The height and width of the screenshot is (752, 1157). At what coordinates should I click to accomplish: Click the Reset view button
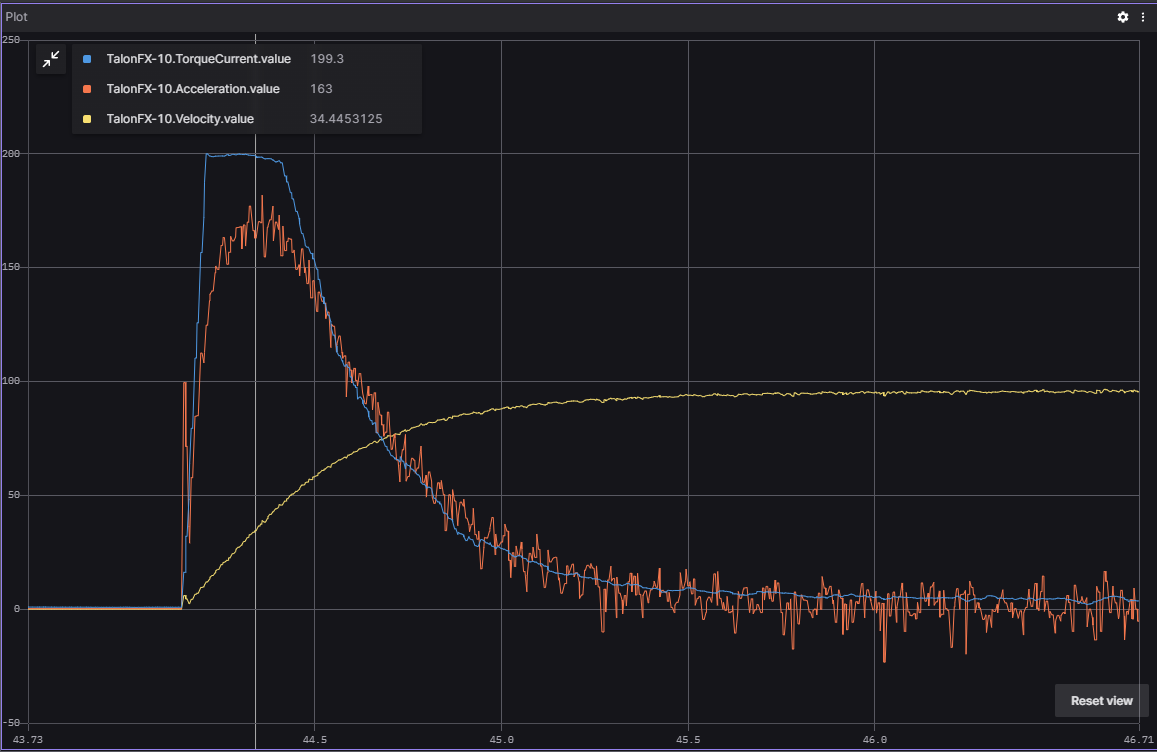1101,700
